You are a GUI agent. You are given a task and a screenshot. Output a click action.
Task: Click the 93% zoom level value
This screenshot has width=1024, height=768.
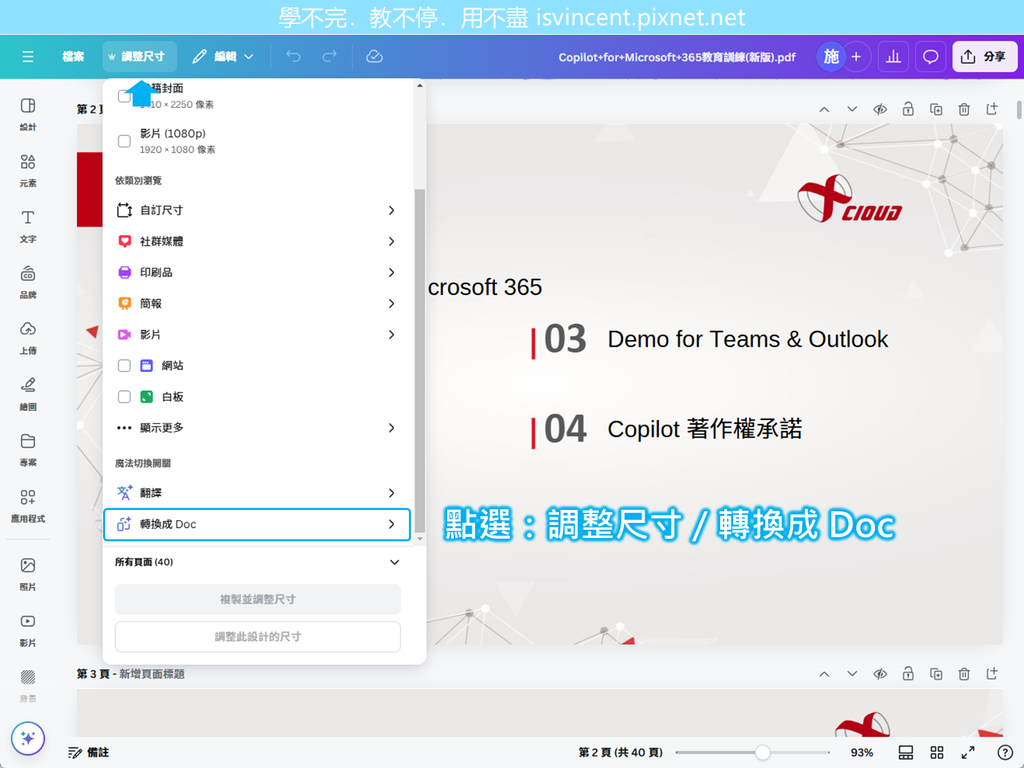861,752
